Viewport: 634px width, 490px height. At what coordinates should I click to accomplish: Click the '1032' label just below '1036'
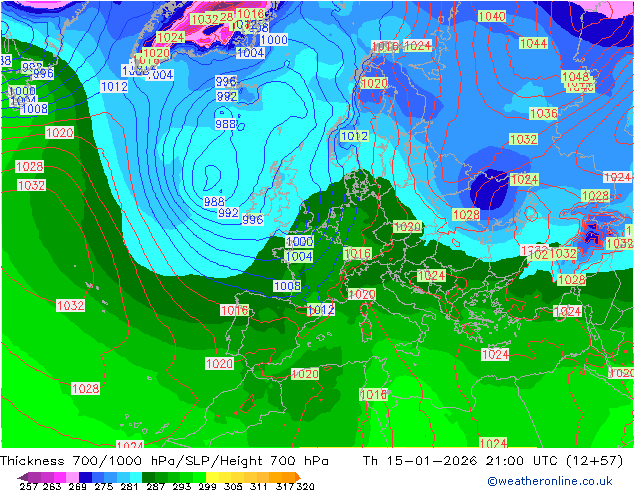pos(523,139)
